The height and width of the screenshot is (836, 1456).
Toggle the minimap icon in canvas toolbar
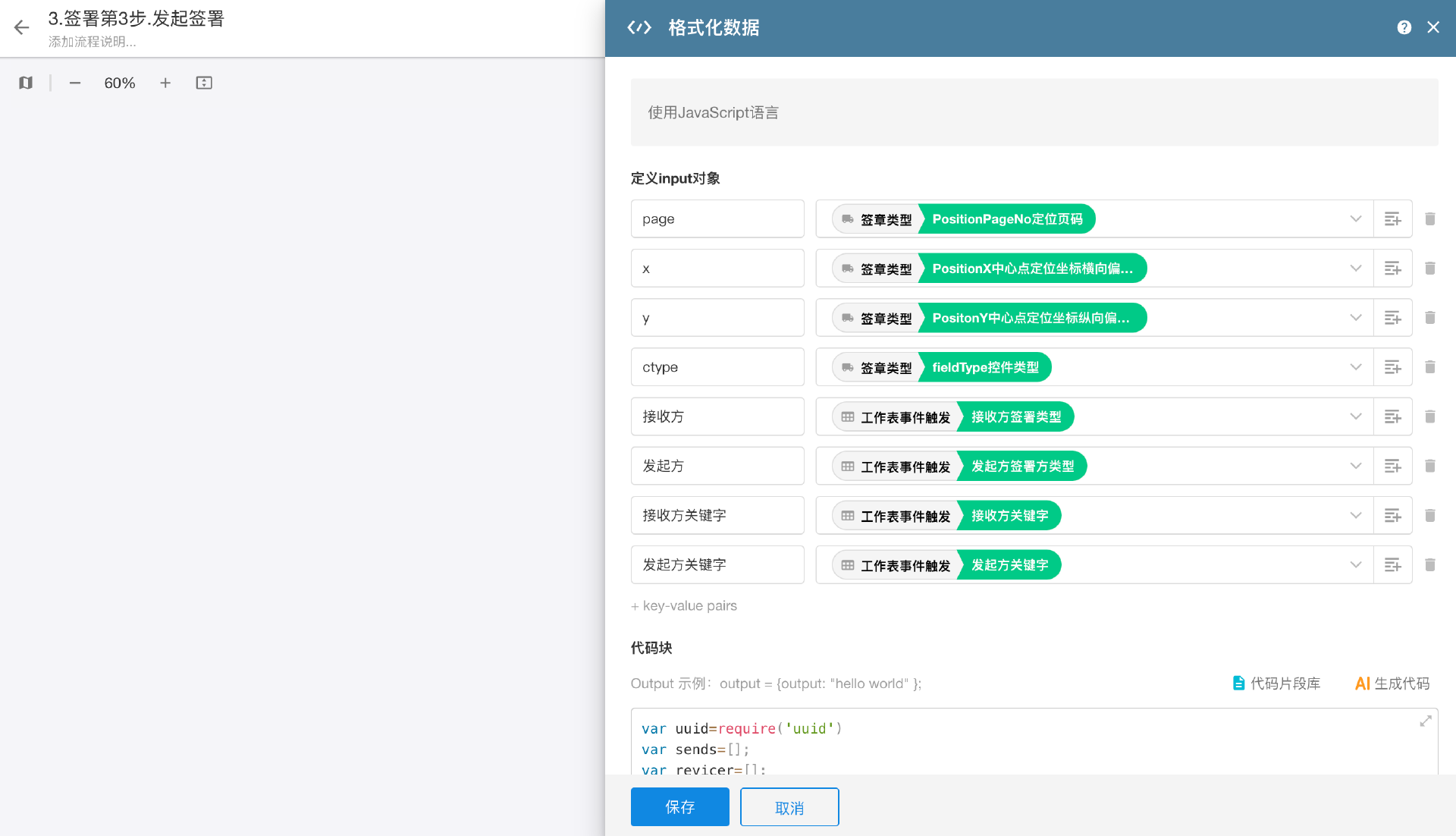pyautogui.click(x=26, y=83)
